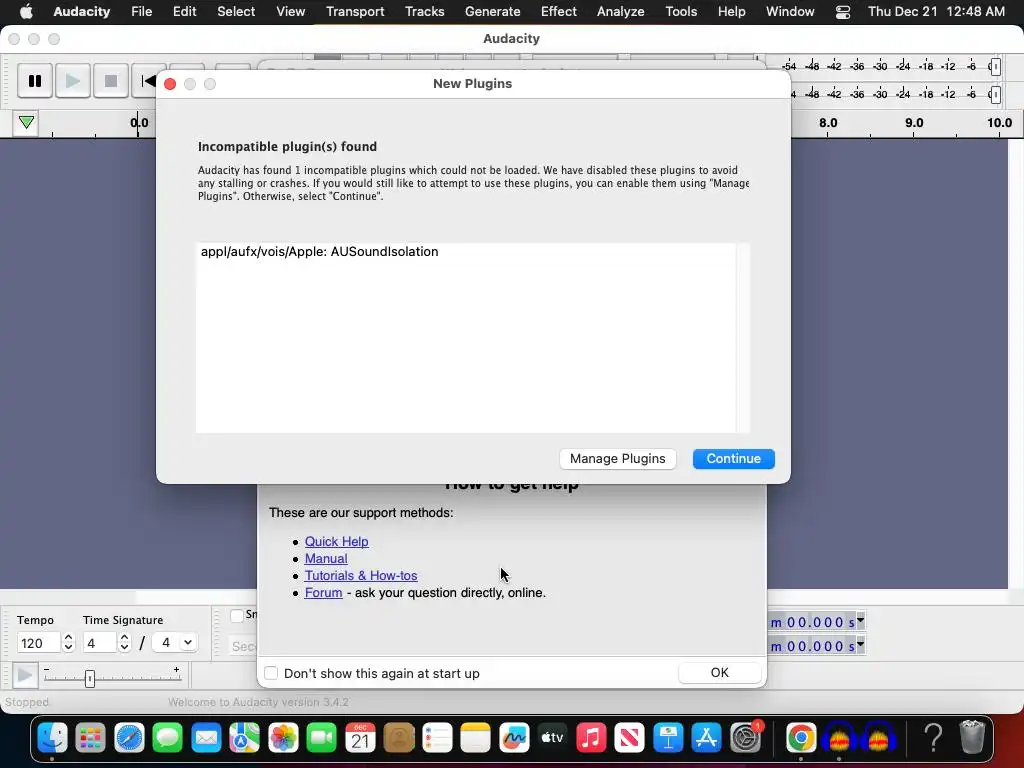The width and height of the screenshot is (1024, 768).
Task: Click the Tempo stepper arrows
Action: coord(68,643)
